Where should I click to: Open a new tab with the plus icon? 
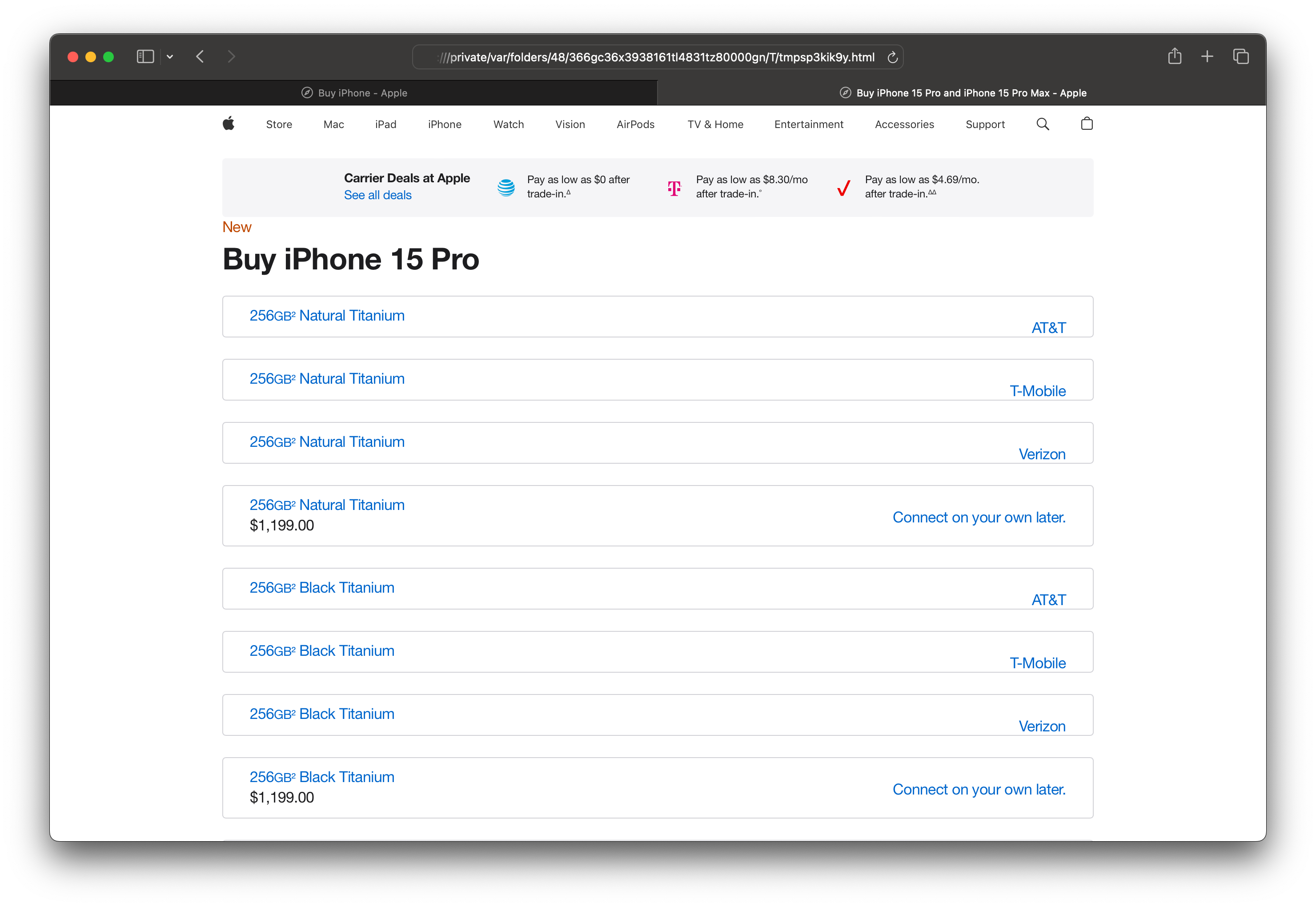coord(1208,56)
